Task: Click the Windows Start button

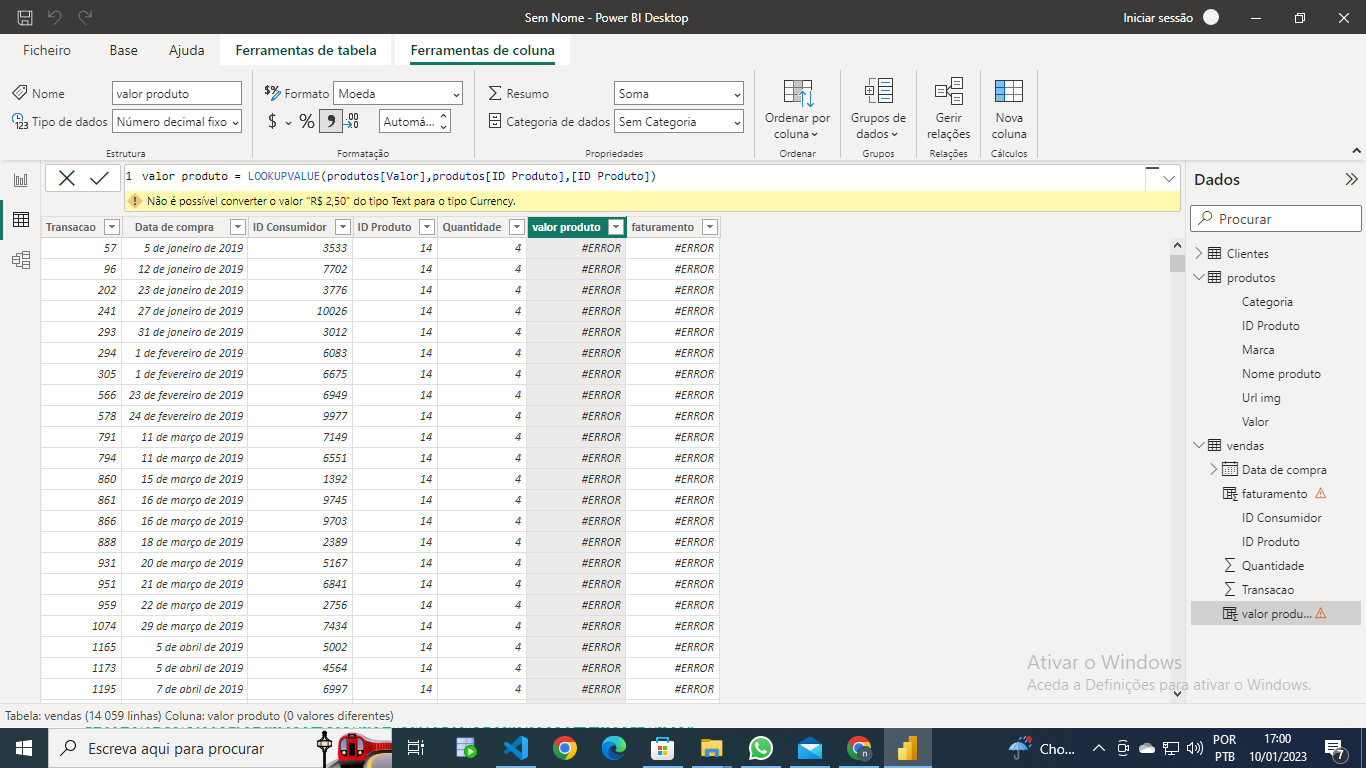Action: (24, 748)
